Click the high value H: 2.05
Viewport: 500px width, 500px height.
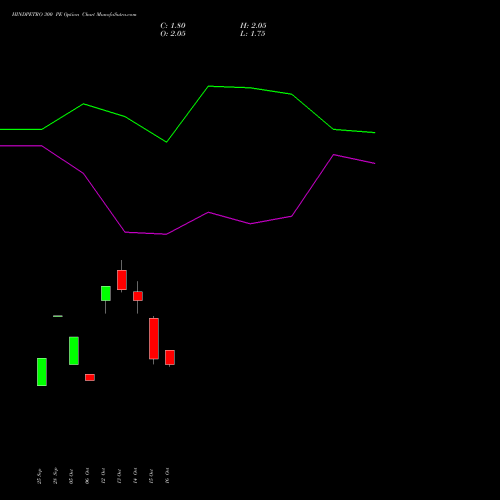[253, 26]
